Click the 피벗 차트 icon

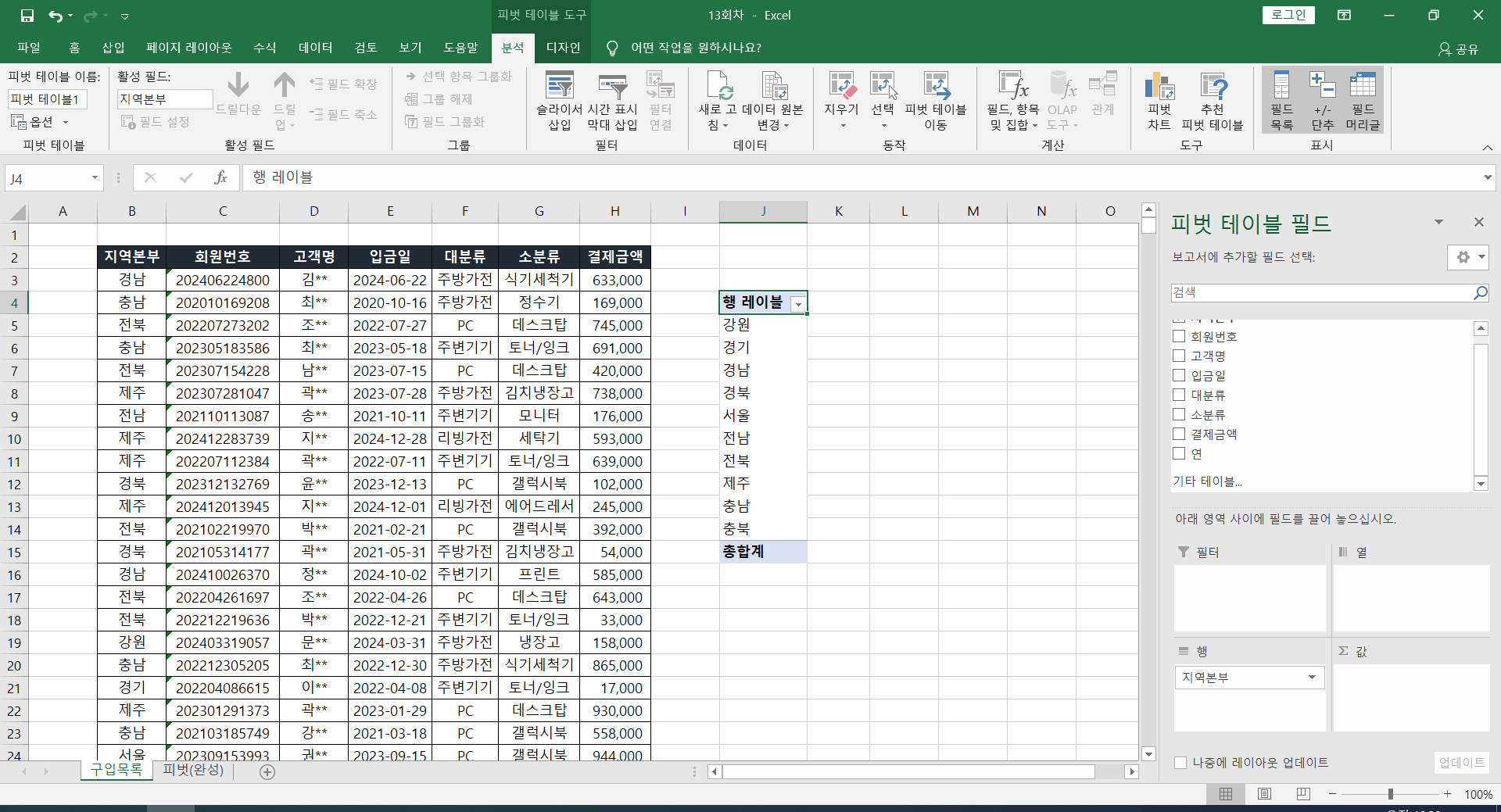point(1159,100)
